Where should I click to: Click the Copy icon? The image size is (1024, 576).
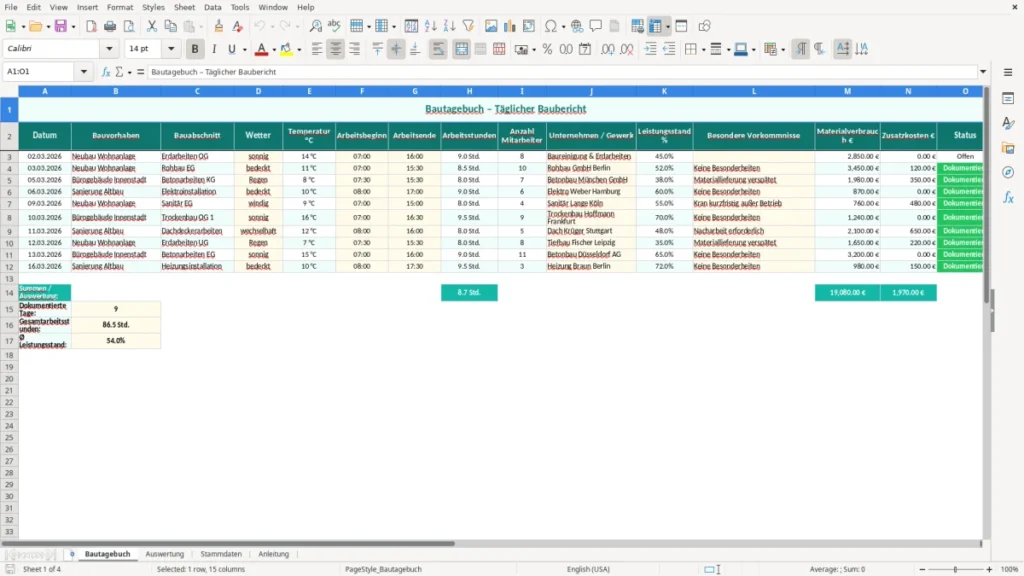point(170,26)
